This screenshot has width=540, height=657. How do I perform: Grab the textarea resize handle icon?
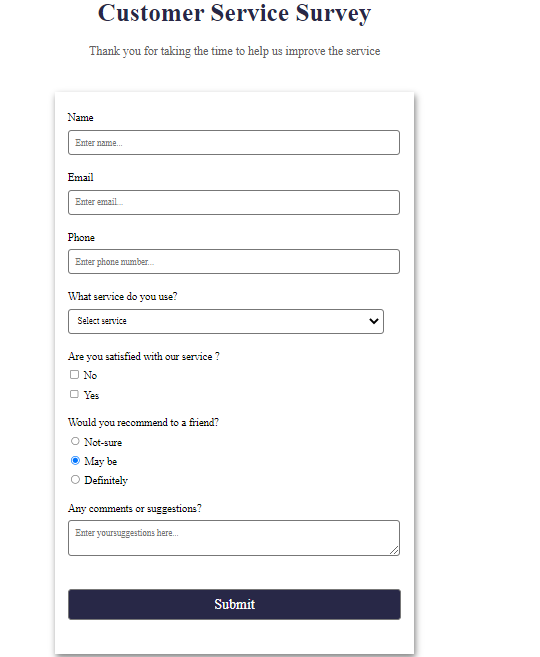pos(394,550)
